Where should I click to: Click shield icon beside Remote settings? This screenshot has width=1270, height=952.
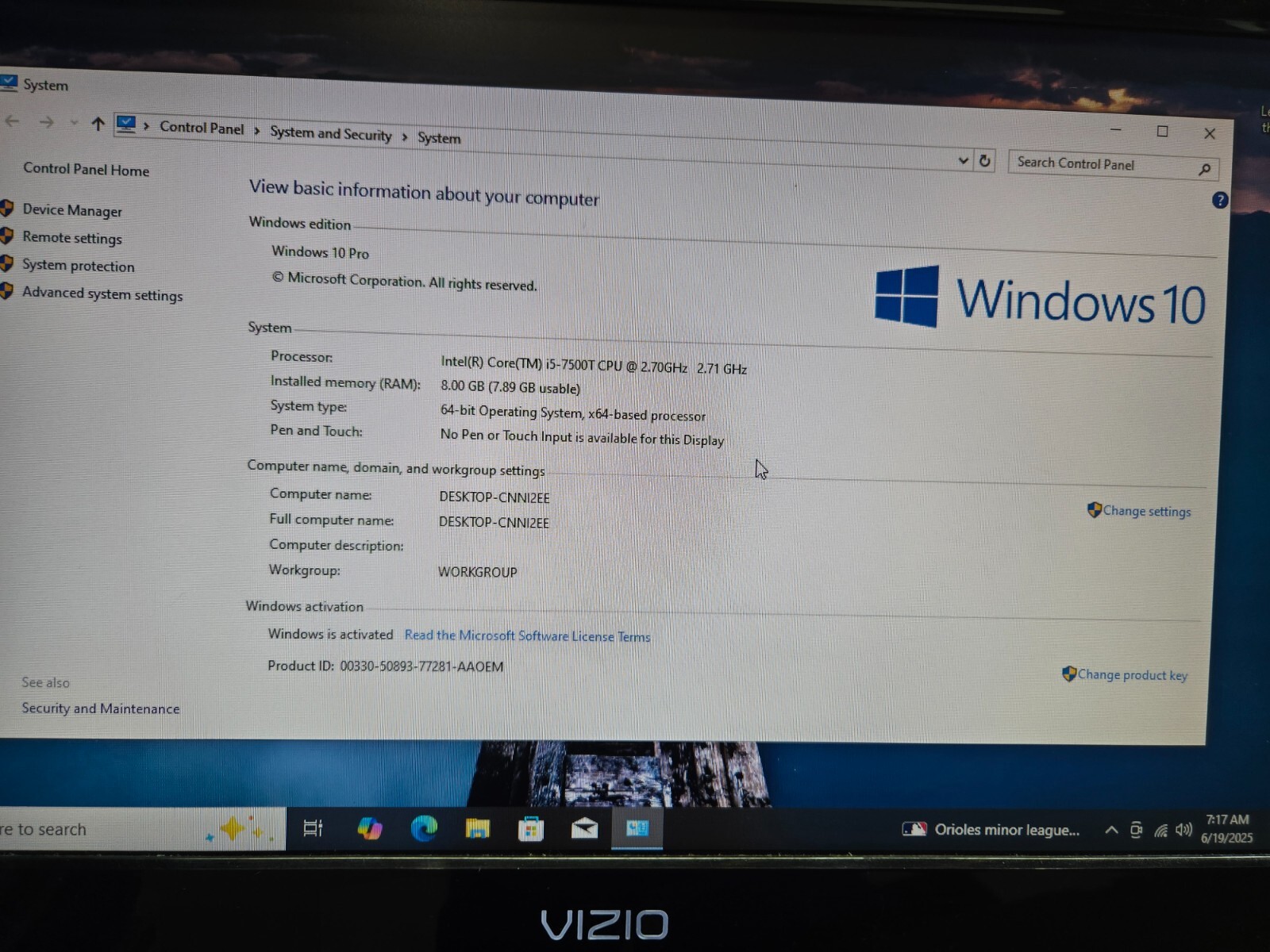click(6, 236)
